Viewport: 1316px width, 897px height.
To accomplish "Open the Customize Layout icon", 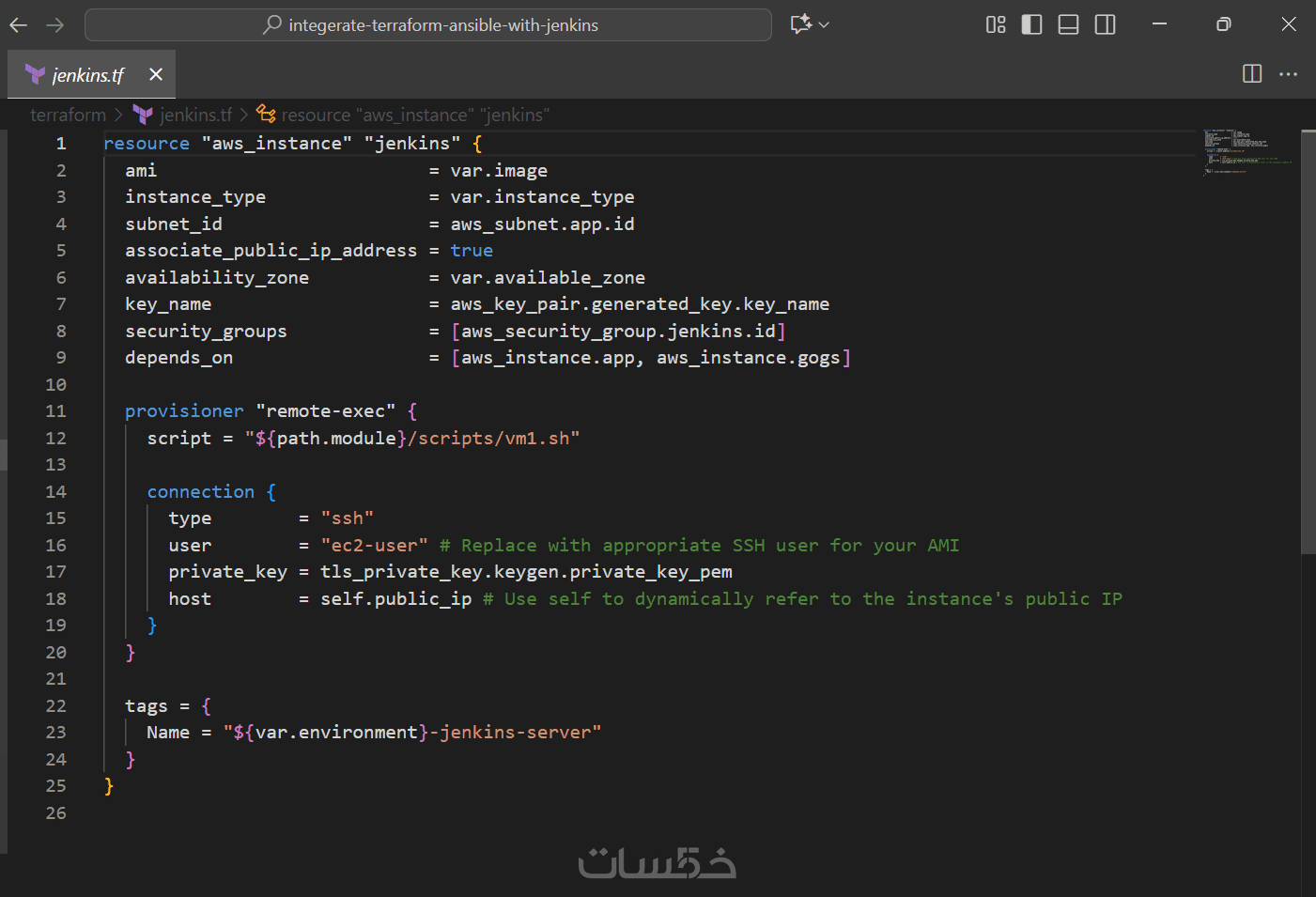I will [x=996, y=24].
